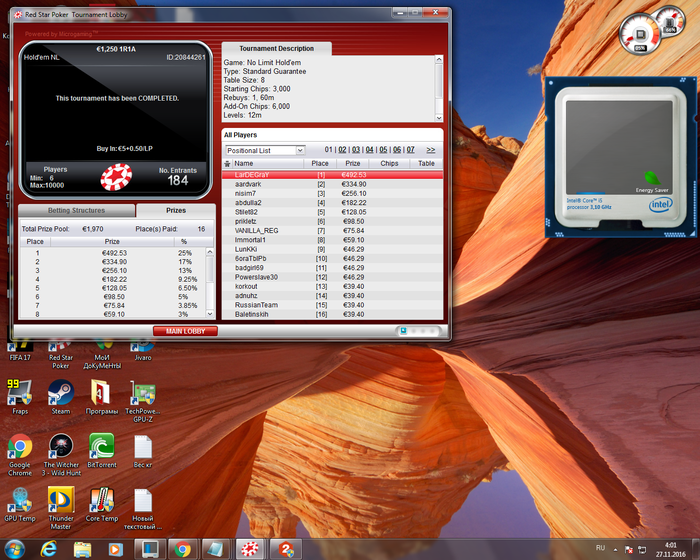This screenshot has width=700, height=560.
Task: Select player row Powerslave30
Action: click(332, 277)
